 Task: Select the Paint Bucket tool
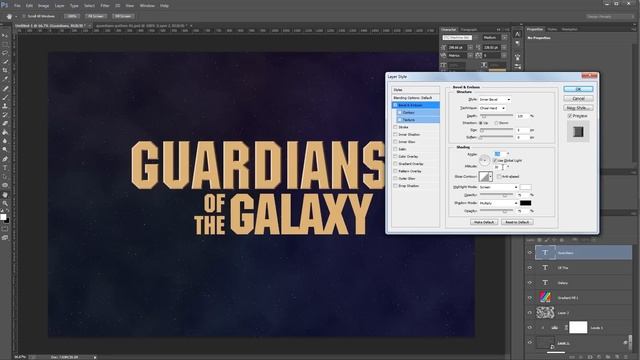point(5,133)
